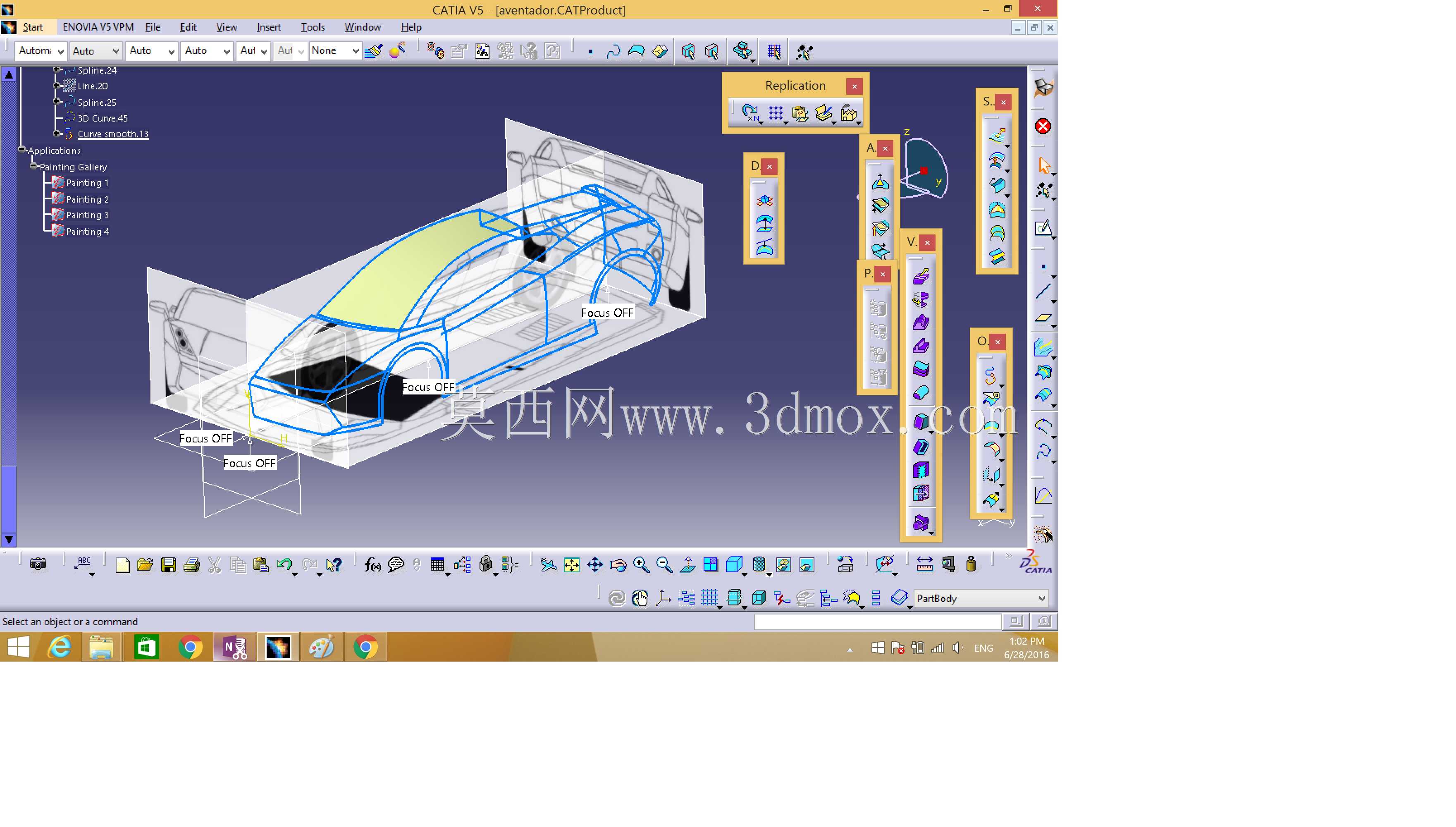Click the tree scroll up arrow
Image resolution: width=1456 pixels, height=827 pixels.
tap(9, 74)
